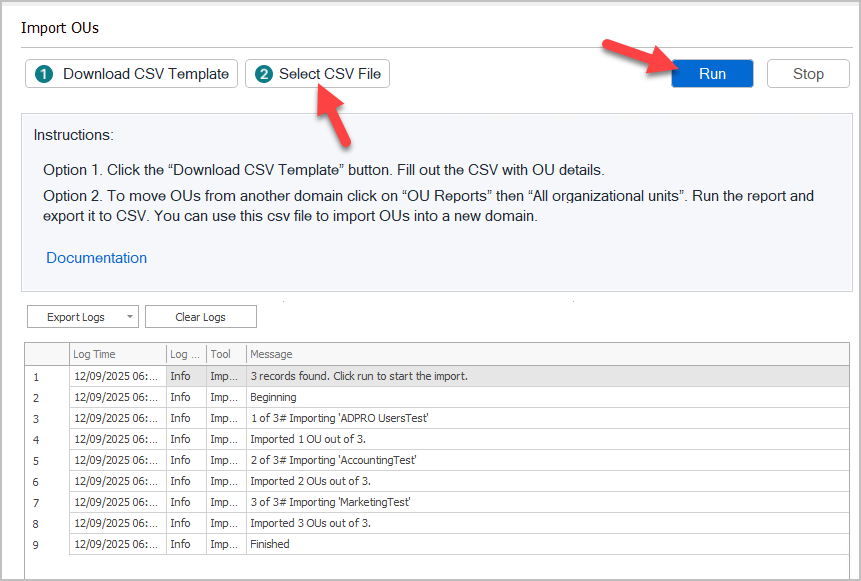Select the 'Imported 3 OUs out of 3' row
This screenshot has height=581, width=861.
pyautogui.click(x=310, y=523)
